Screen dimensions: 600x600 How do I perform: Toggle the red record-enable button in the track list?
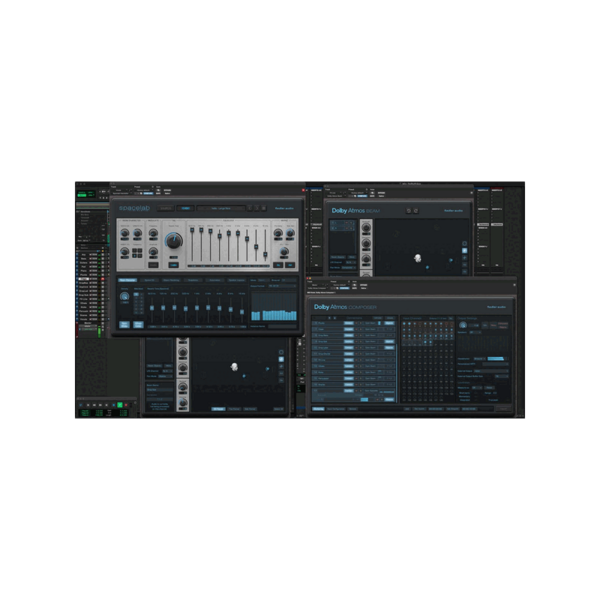click(x=103, y=279)
